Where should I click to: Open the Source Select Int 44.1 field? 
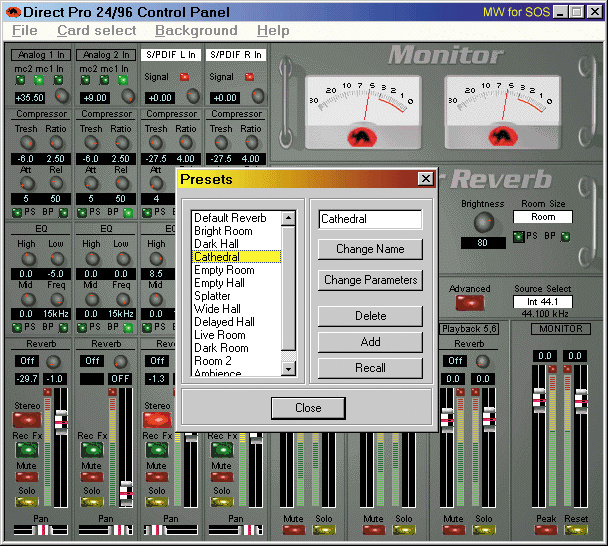(x=542, y=302)
